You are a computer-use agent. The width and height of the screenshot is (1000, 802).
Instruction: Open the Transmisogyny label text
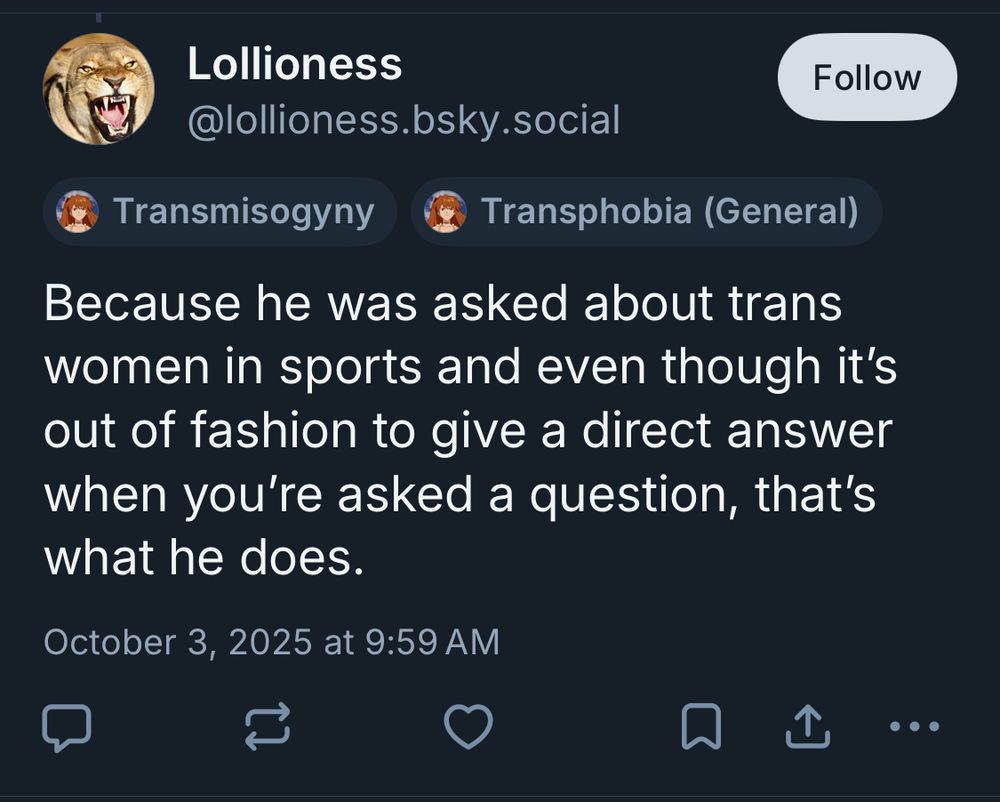point(243,212)
